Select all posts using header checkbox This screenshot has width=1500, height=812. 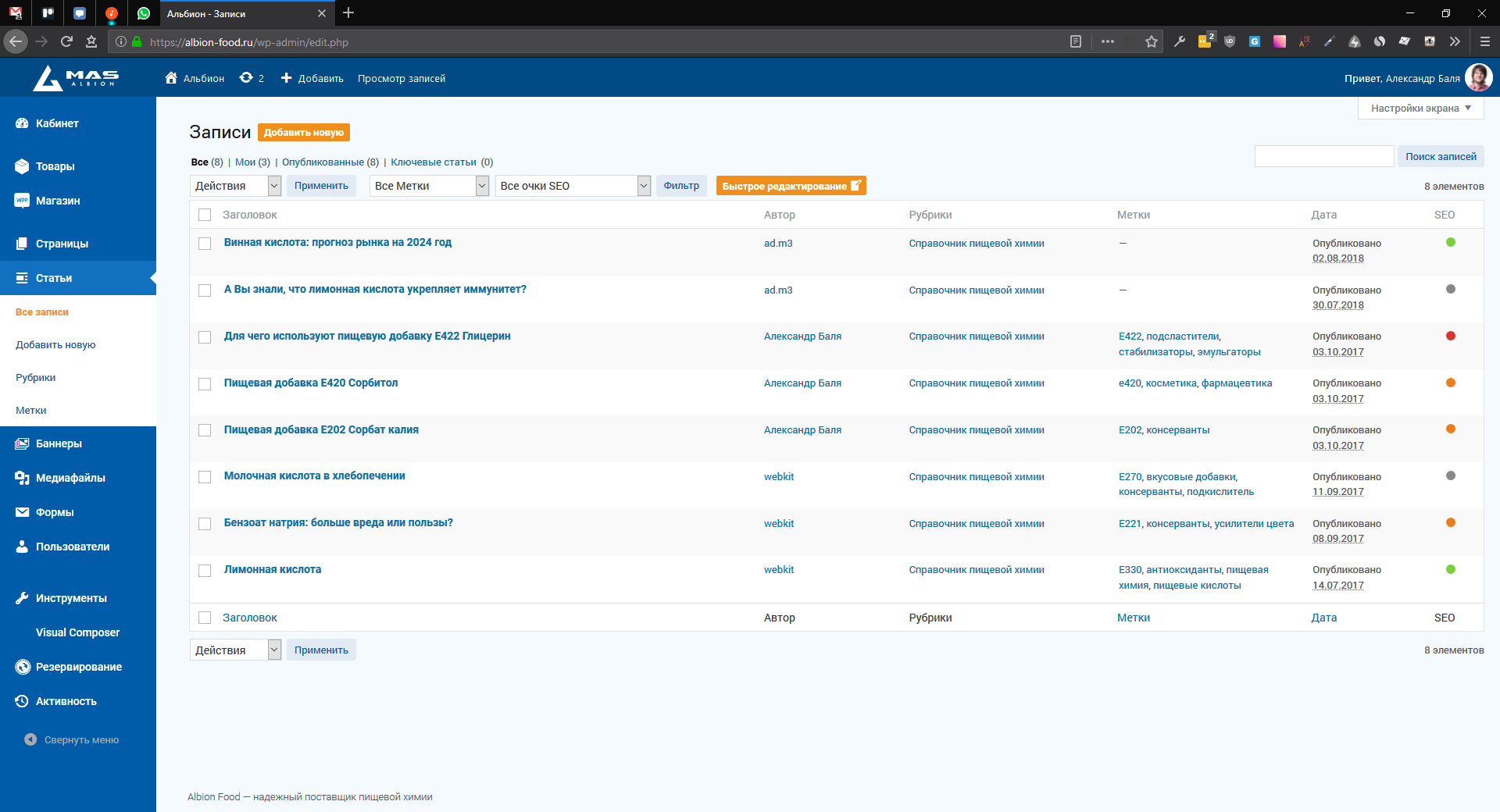tap(205, 215)
